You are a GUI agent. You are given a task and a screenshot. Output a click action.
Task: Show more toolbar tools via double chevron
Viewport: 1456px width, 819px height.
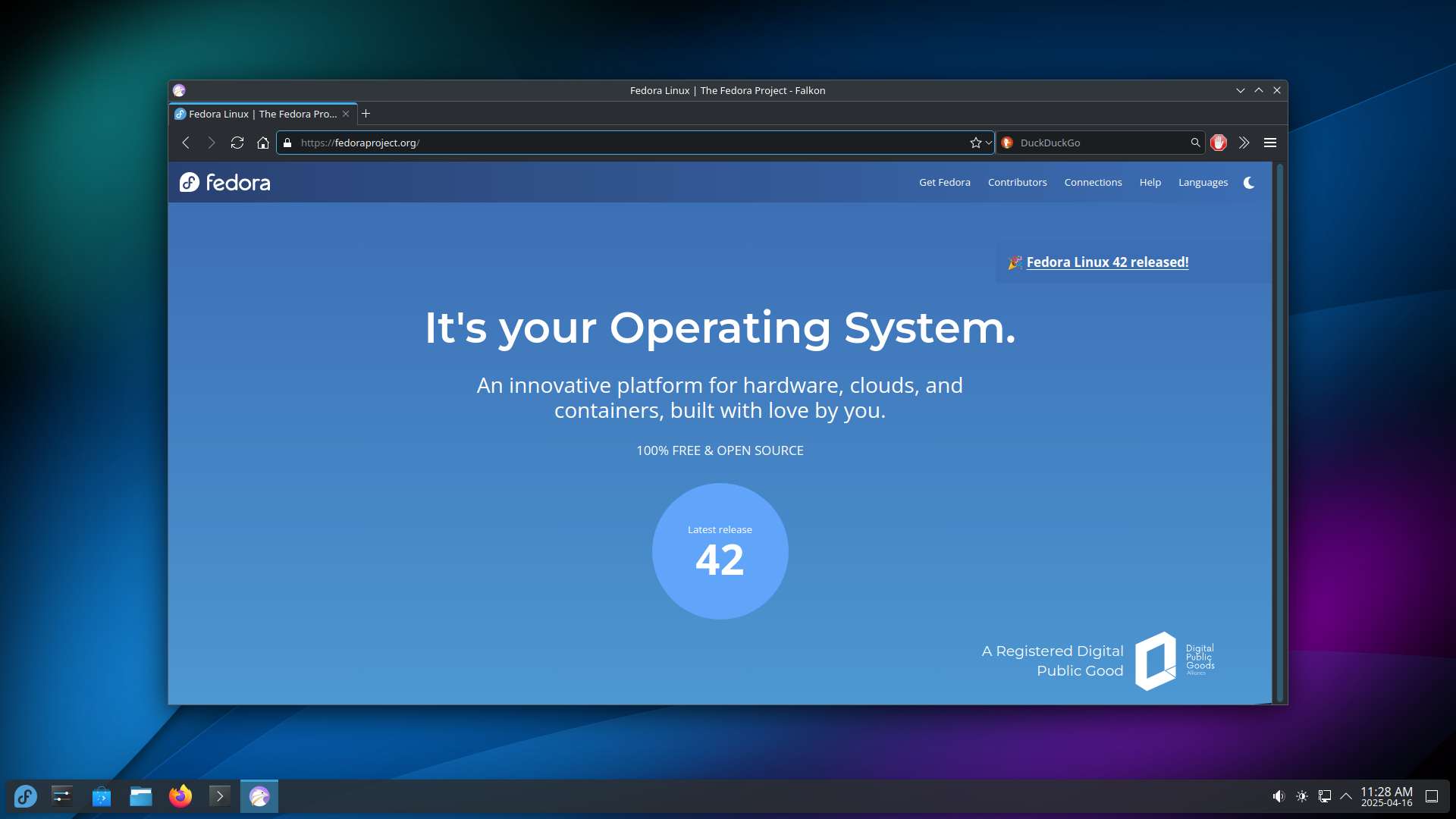[x=1244, y=143]
